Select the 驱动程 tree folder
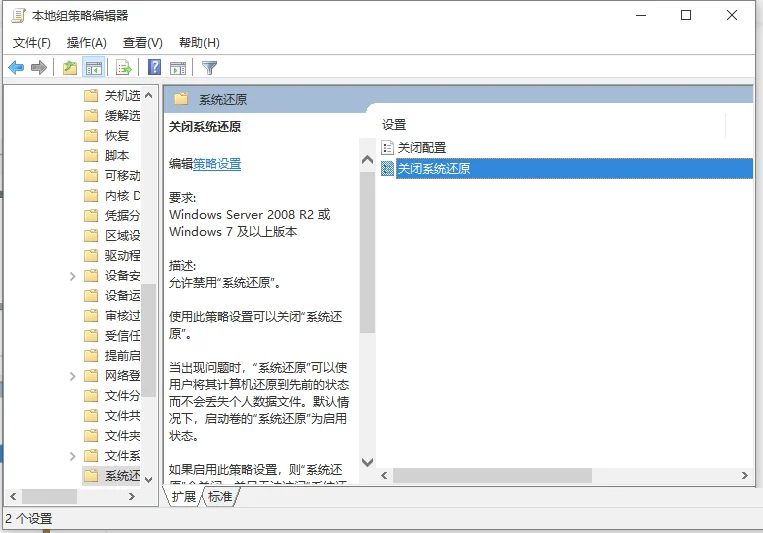The width and height of the screenshot is (763, 533). 111,256
